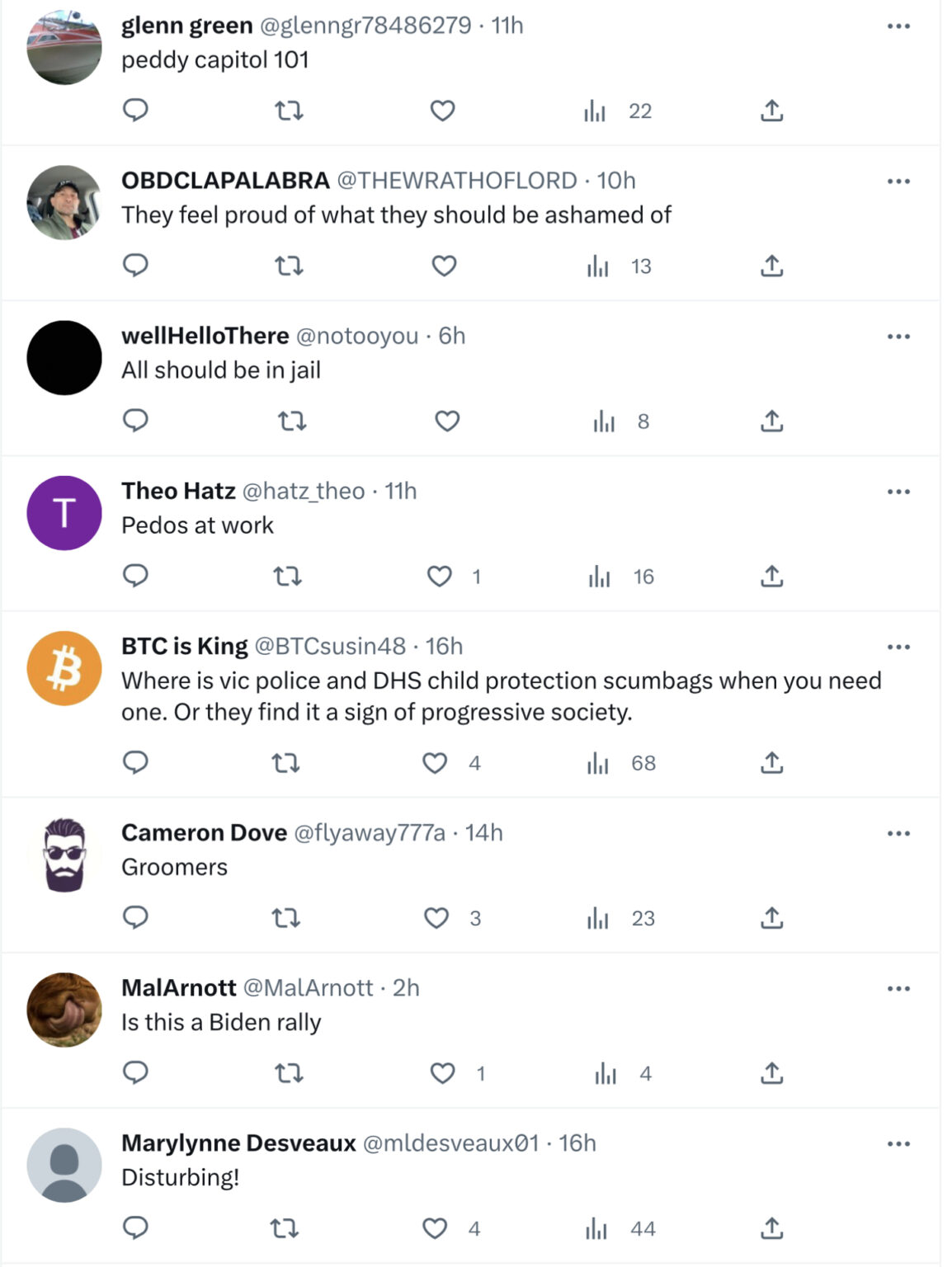Open Cameron Dove's bearded avatar

pyautogui.click(x=64, y=855)
